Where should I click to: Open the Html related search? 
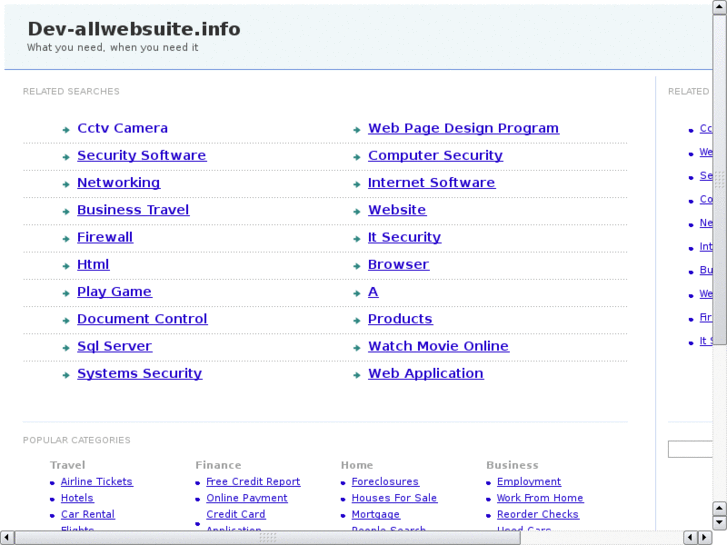click(x=93, y=264)
